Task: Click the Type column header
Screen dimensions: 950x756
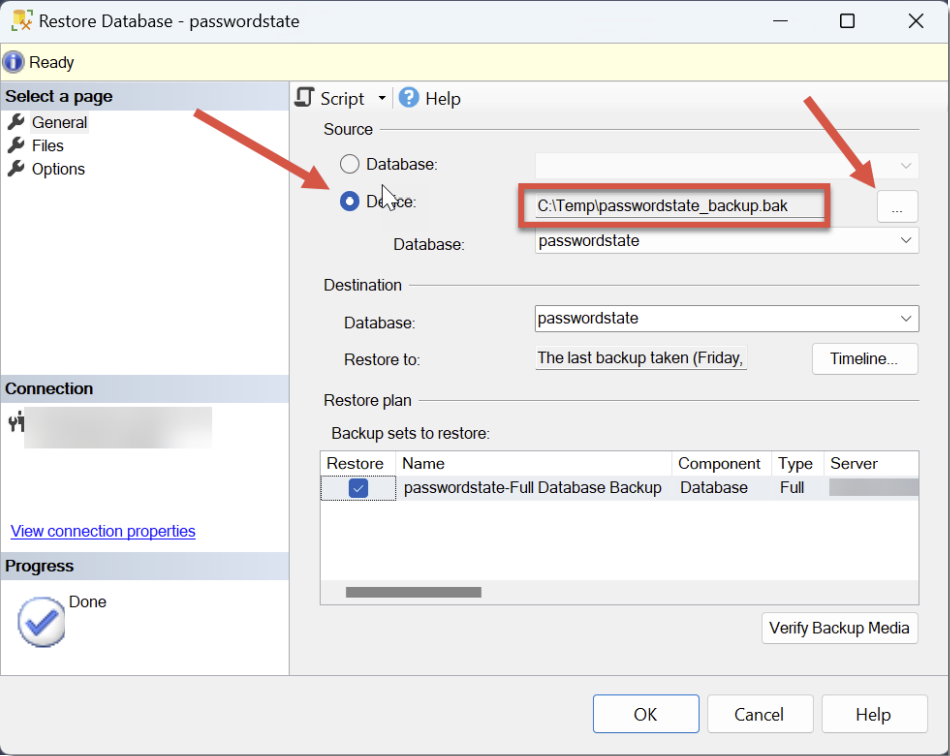Action: click(x=797, y=463)
